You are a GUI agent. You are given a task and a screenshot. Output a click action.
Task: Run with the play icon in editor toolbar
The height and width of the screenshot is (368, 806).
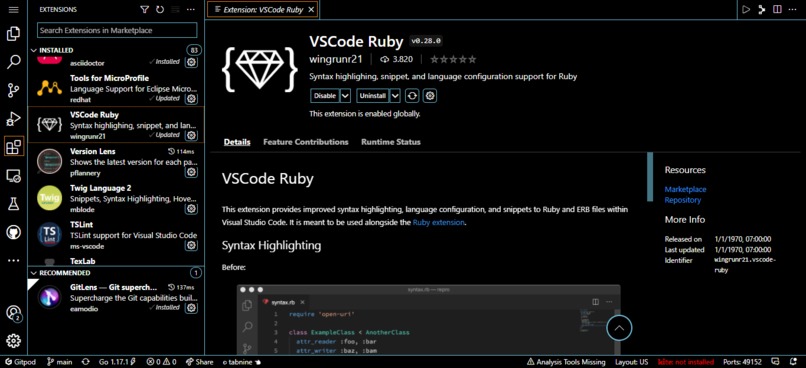point(746,9)
